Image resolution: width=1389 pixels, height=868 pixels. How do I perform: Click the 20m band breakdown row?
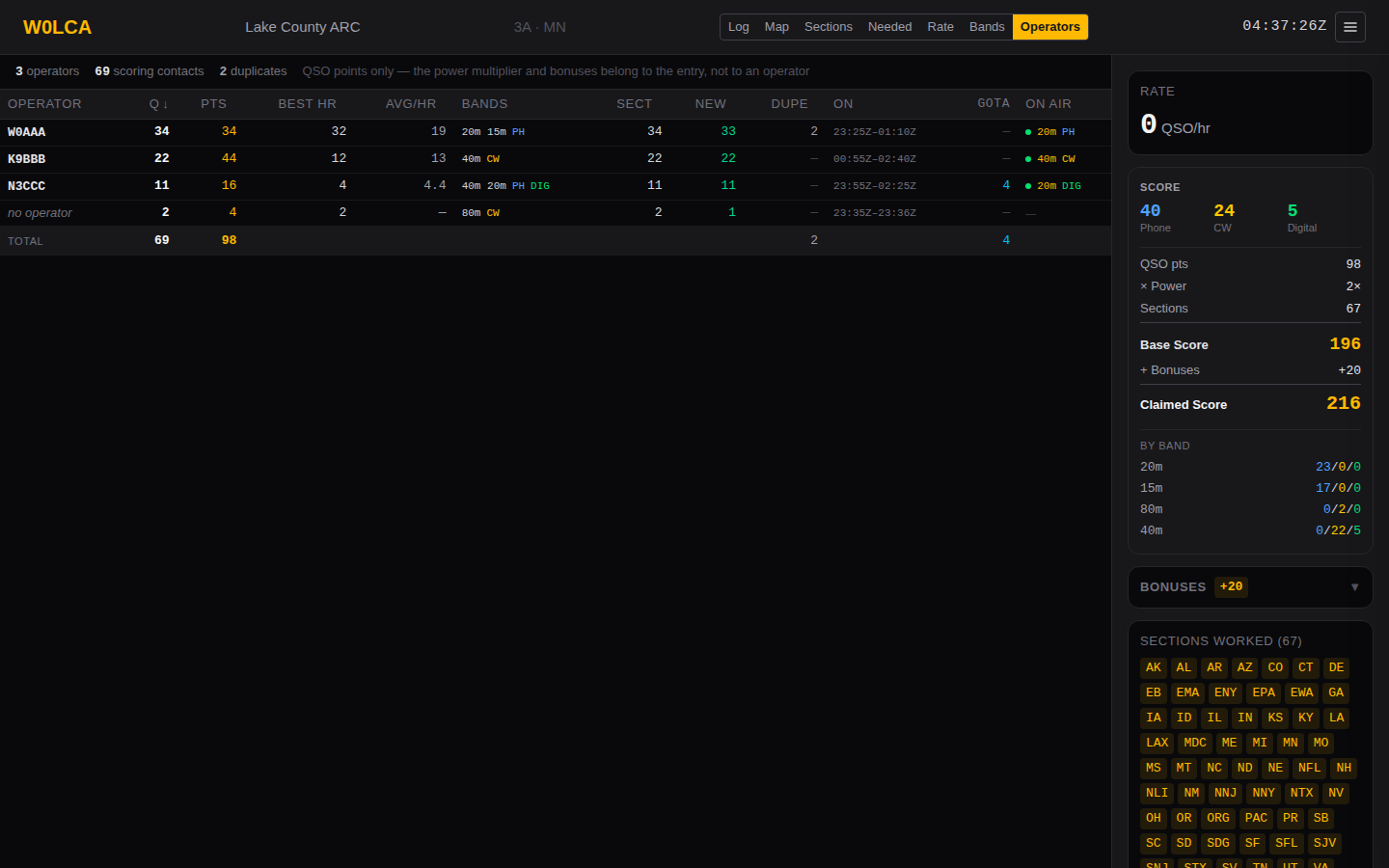coord(1250,467)
